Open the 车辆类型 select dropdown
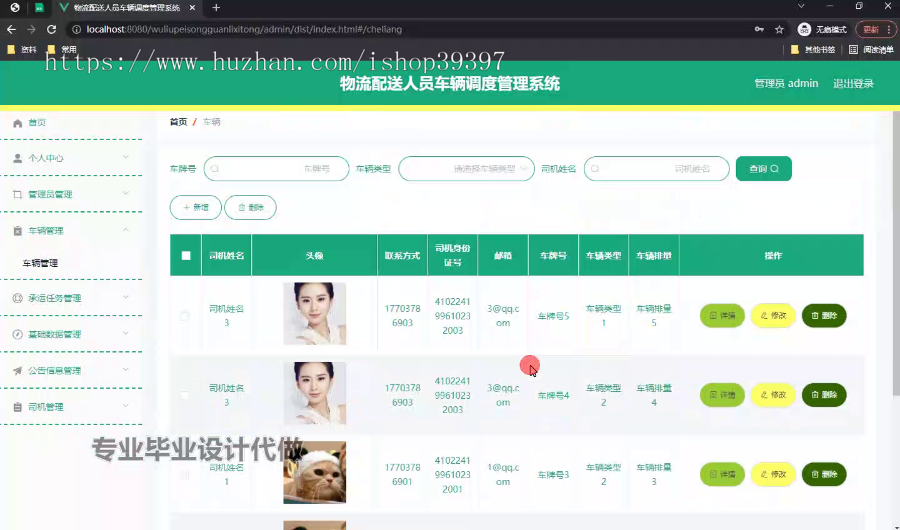 click(x=466, y=169)
